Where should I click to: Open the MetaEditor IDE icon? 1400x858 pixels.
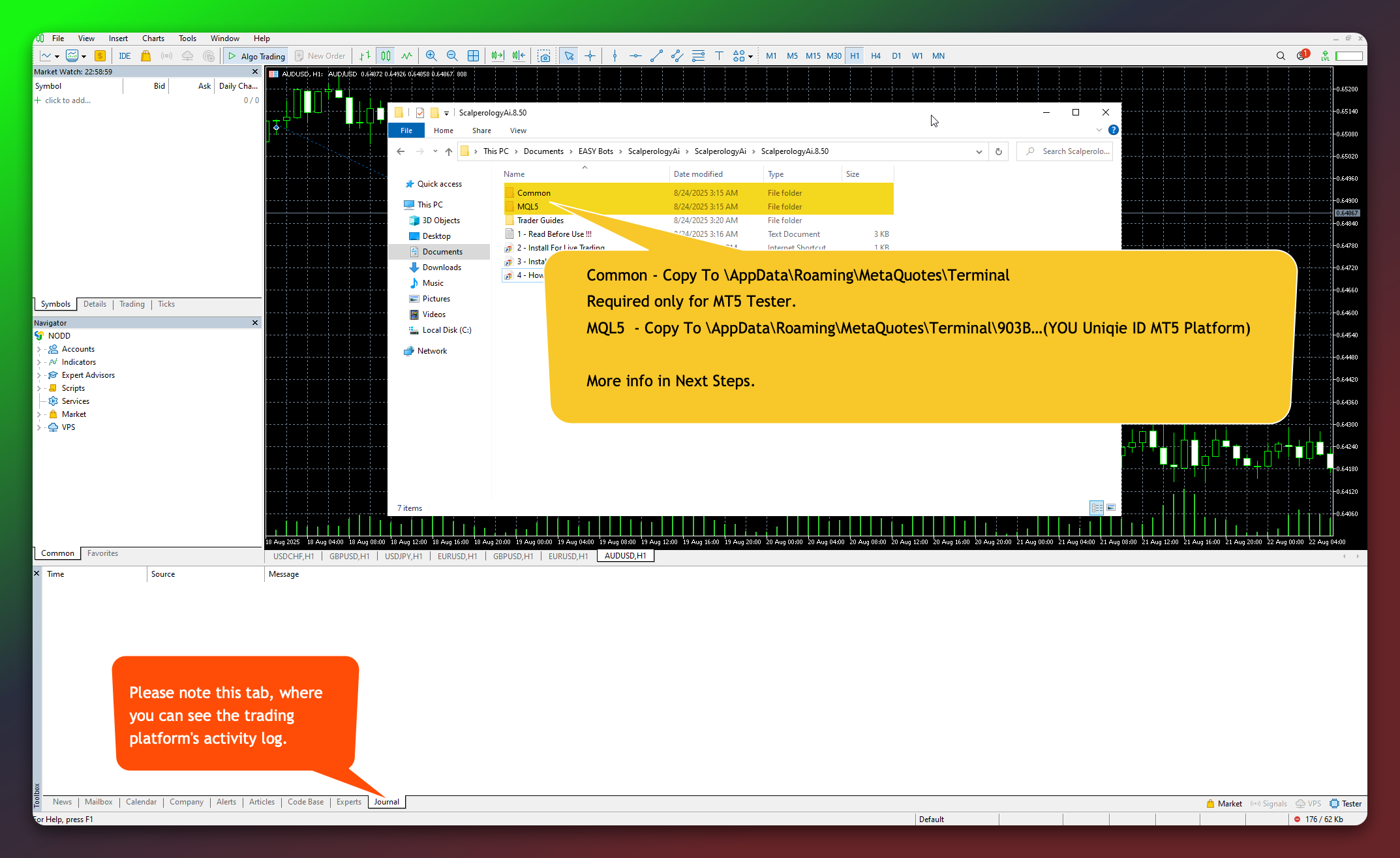(x=125, y=56)
